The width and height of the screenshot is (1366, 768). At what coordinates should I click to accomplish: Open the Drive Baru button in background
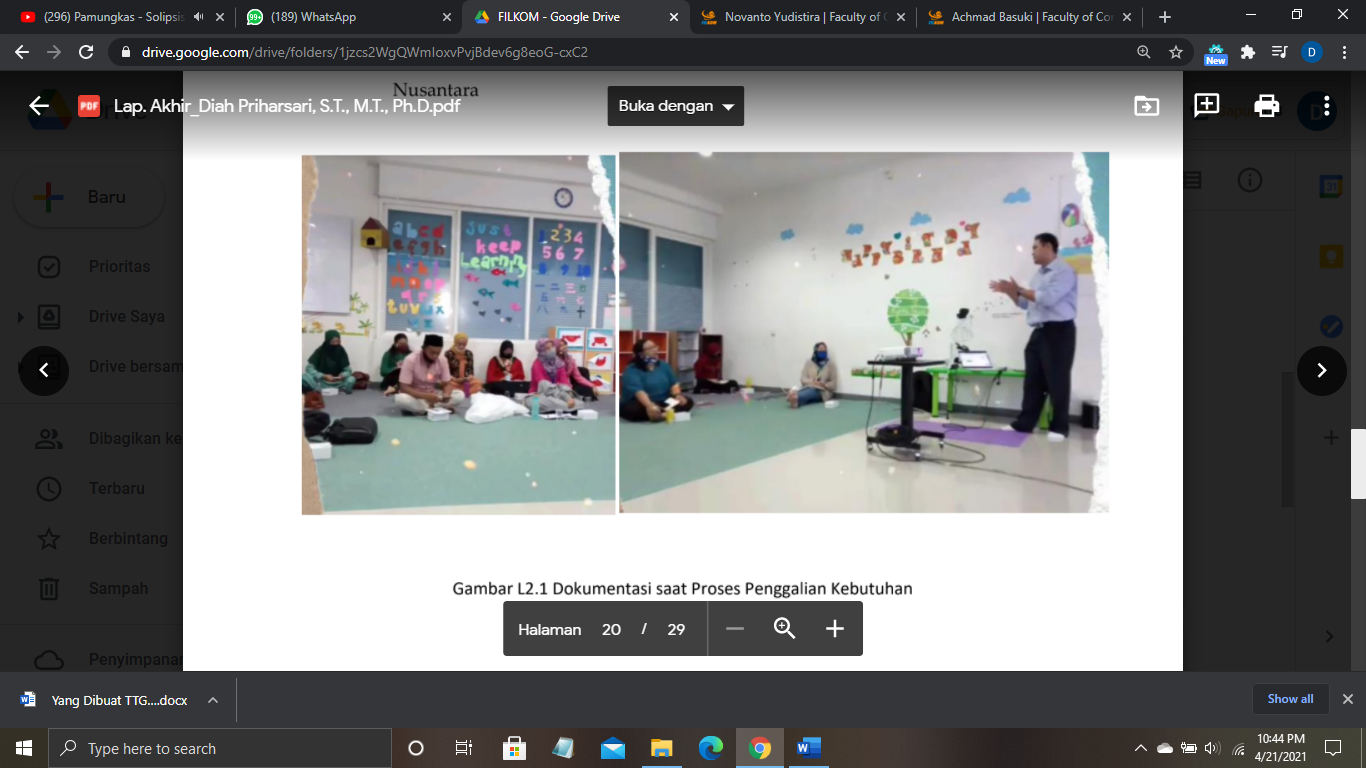(x=88, y=197)
